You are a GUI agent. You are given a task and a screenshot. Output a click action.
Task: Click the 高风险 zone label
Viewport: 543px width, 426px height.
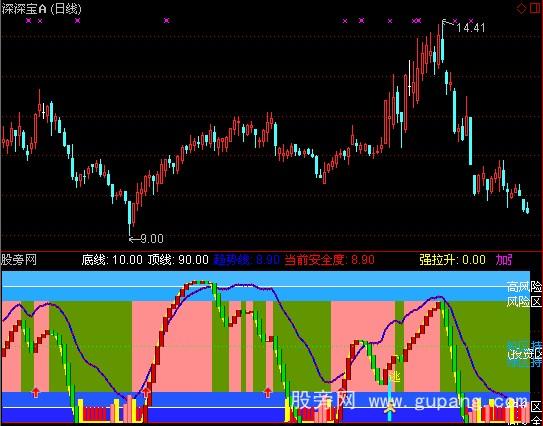click(x=524, y=287)
